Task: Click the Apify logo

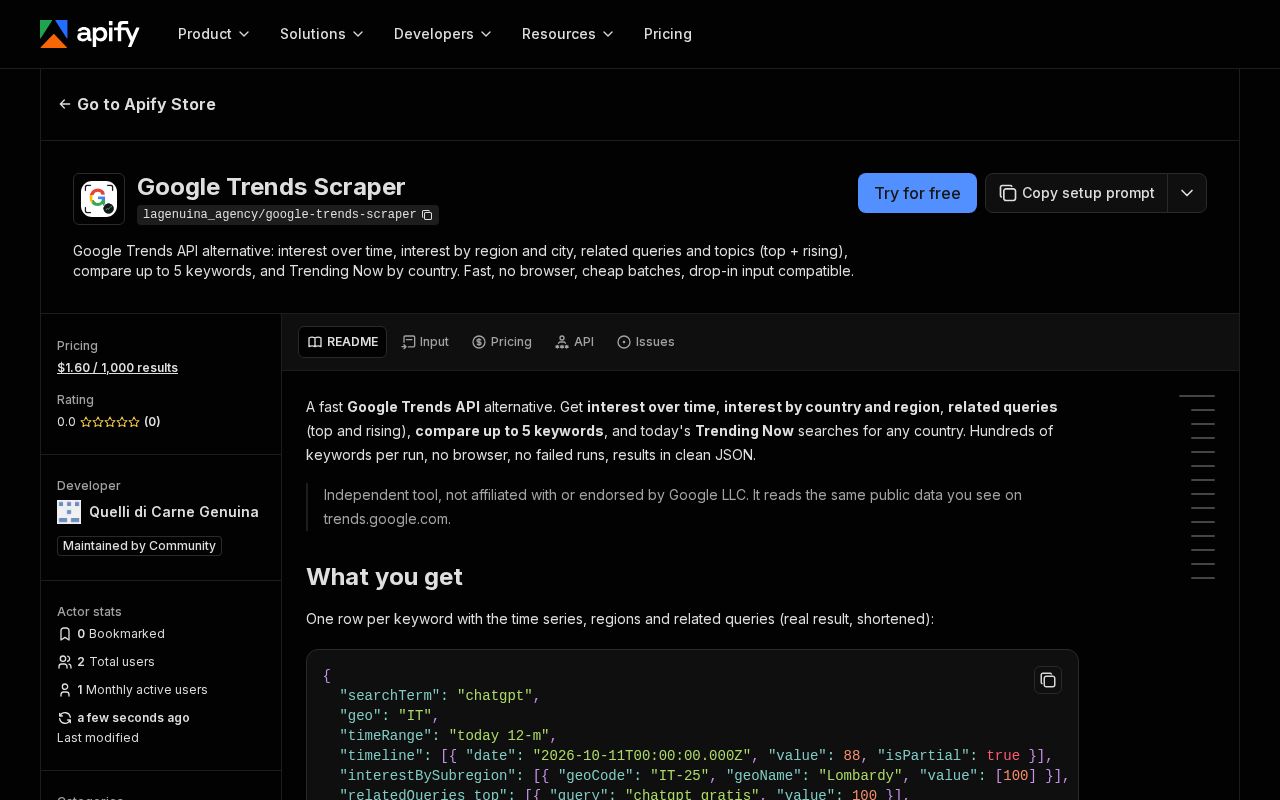Action: 90,34
